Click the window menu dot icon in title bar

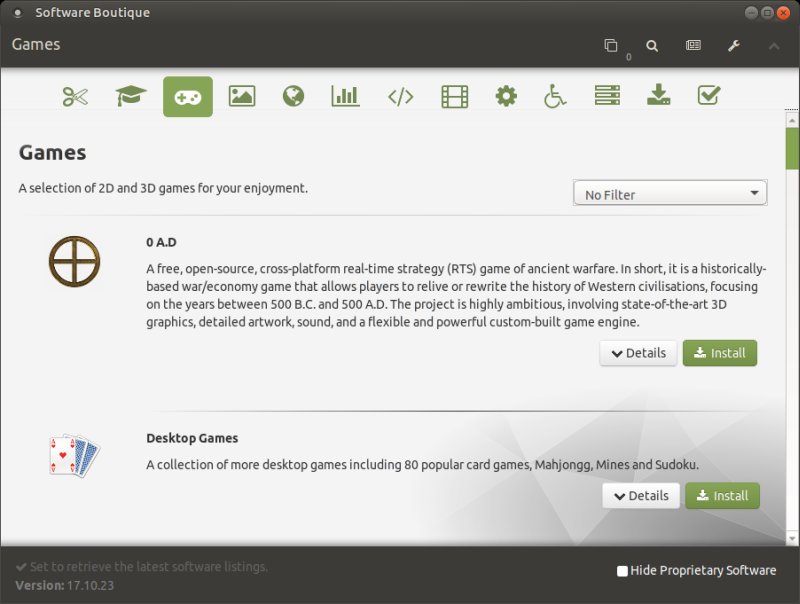pyautogui.click(x=17, y=13)
